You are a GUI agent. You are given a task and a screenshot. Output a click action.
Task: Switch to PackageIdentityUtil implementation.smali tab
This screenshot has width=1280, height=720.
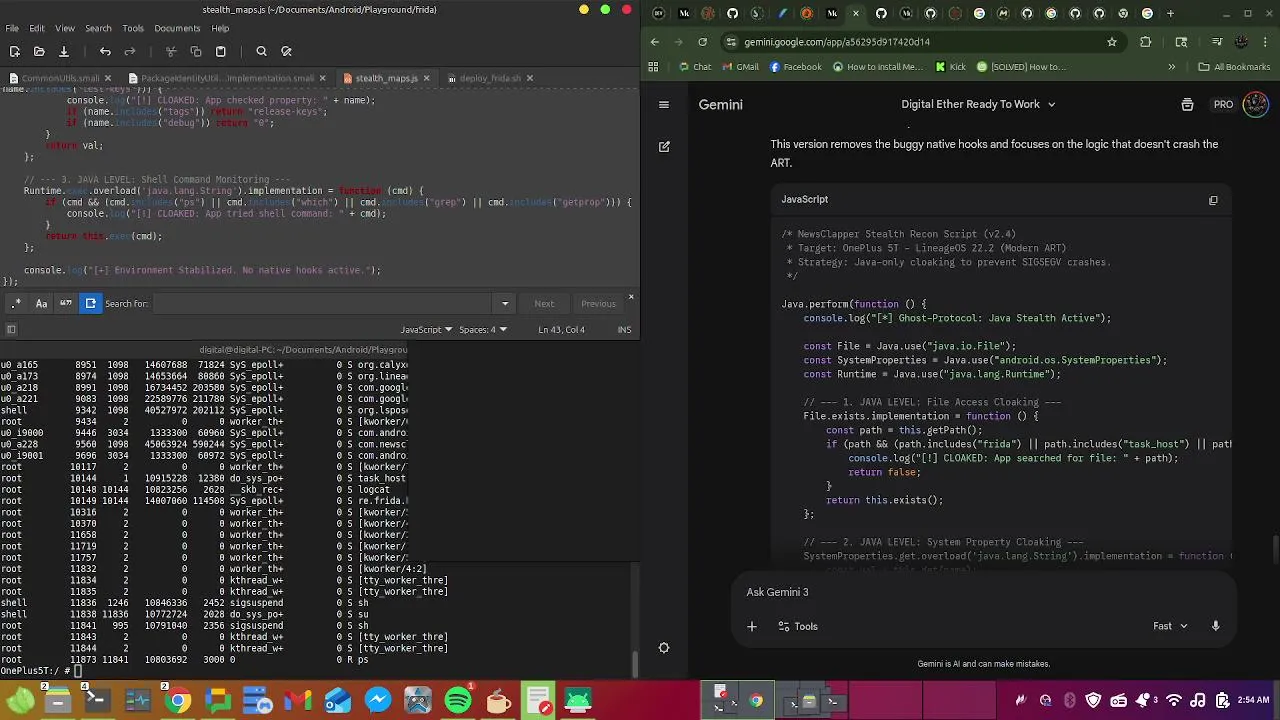(x=227, y=78)
